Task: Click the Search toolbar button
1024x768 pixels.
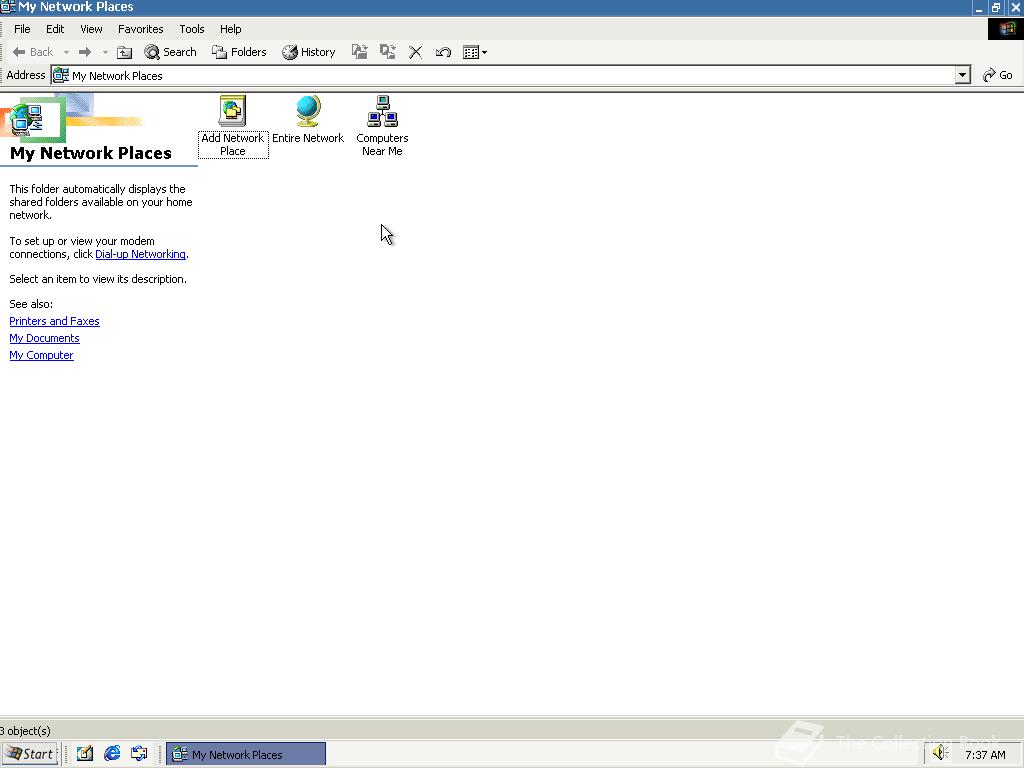Action: 170,52
